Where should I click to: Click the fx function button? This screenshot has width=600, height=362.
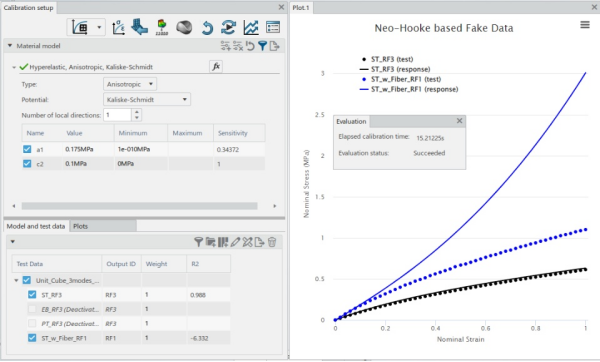pyautogui.click(x=216, y=67)
